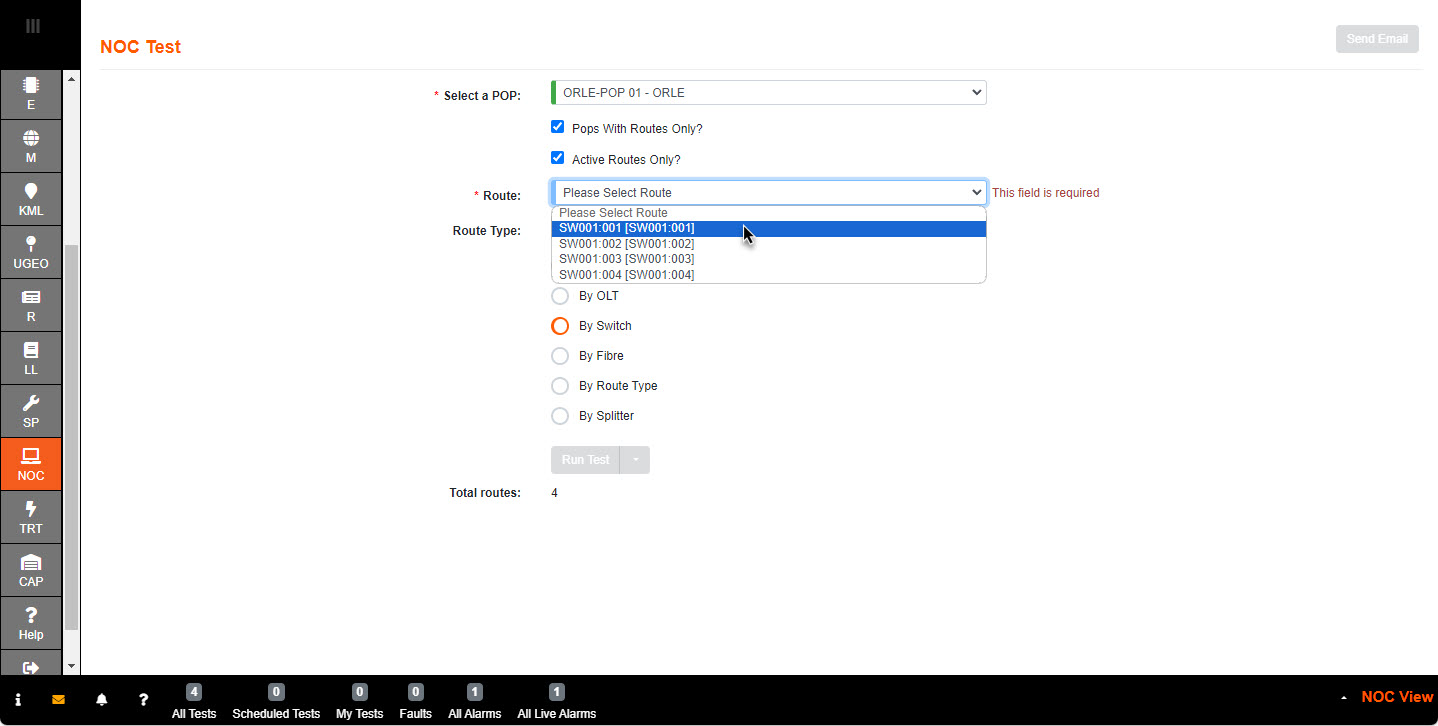Click the Send Email button
This screenshot has height=726, width=1438.
point(1376,39)
